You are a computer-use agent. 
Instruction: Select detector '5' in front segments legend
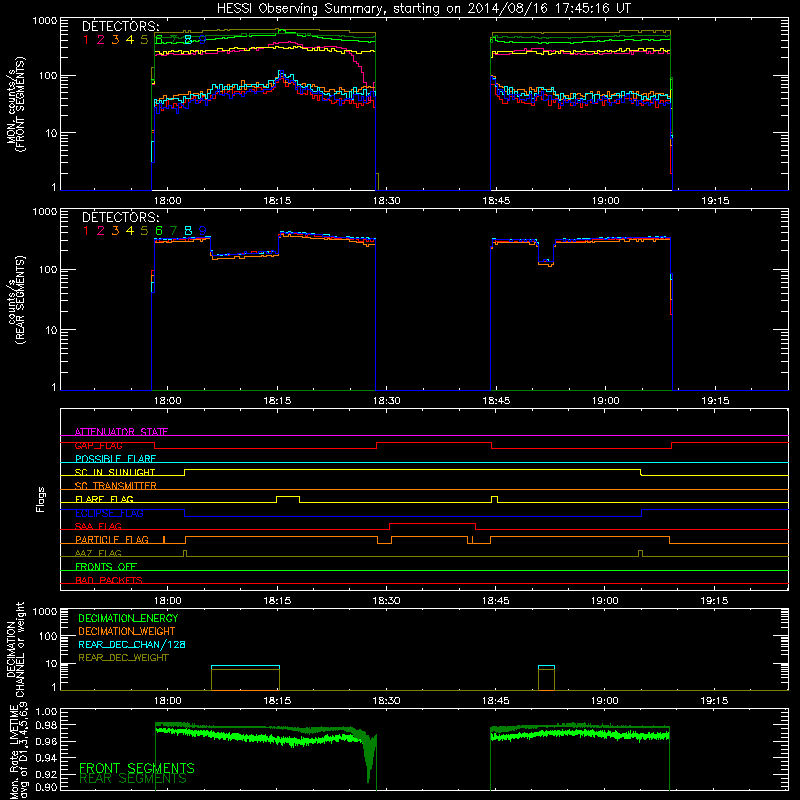(144, 39)
